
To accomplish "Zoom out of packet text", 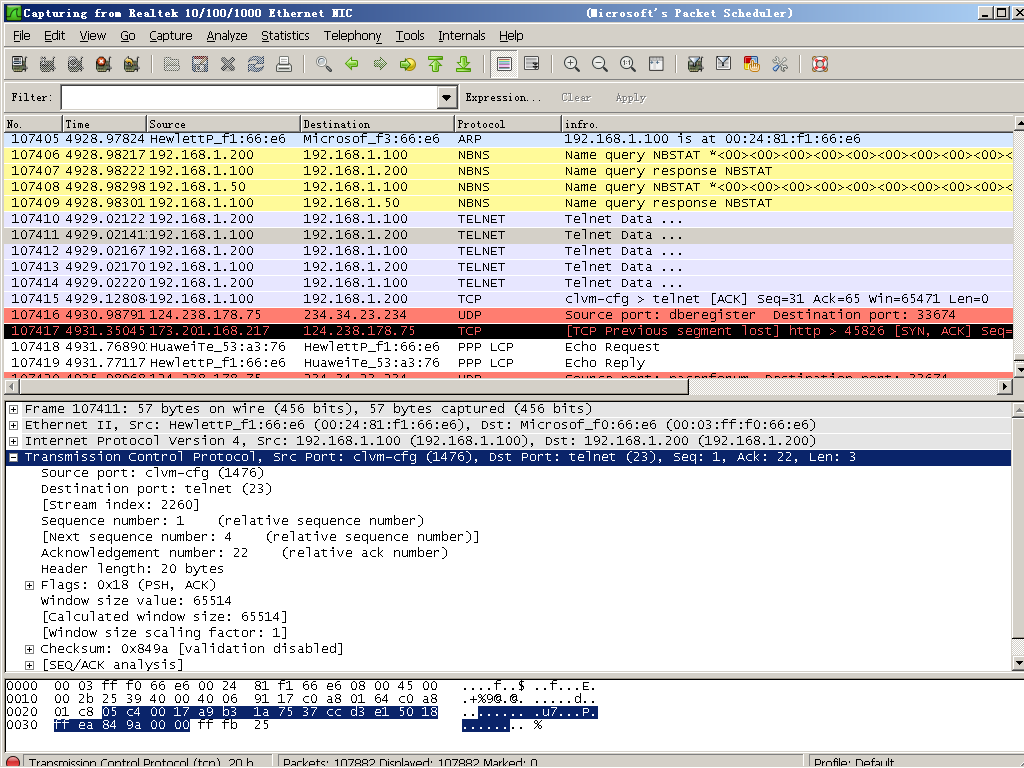I will click(600, 64).
